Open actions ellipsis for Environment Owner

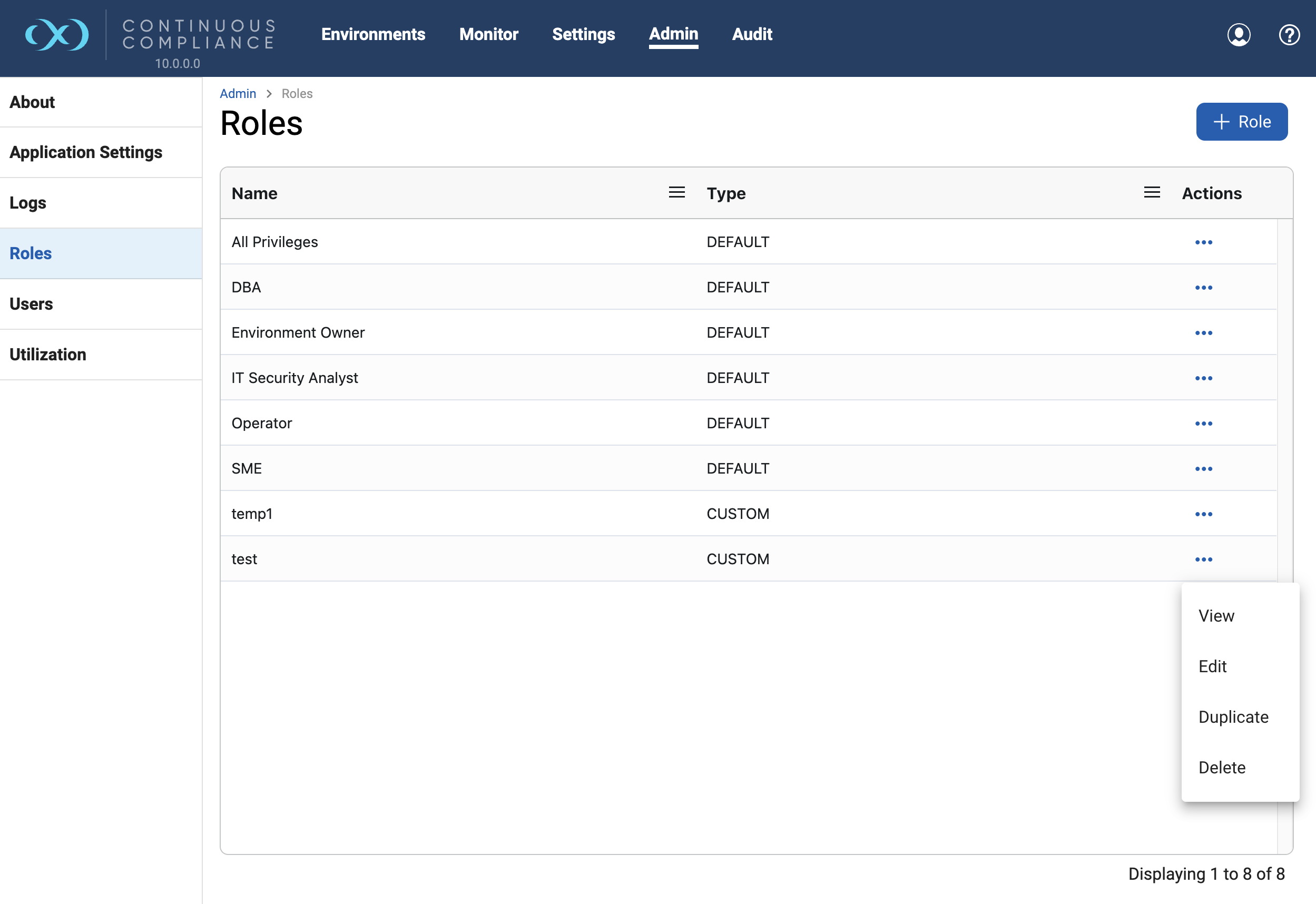1203,333
